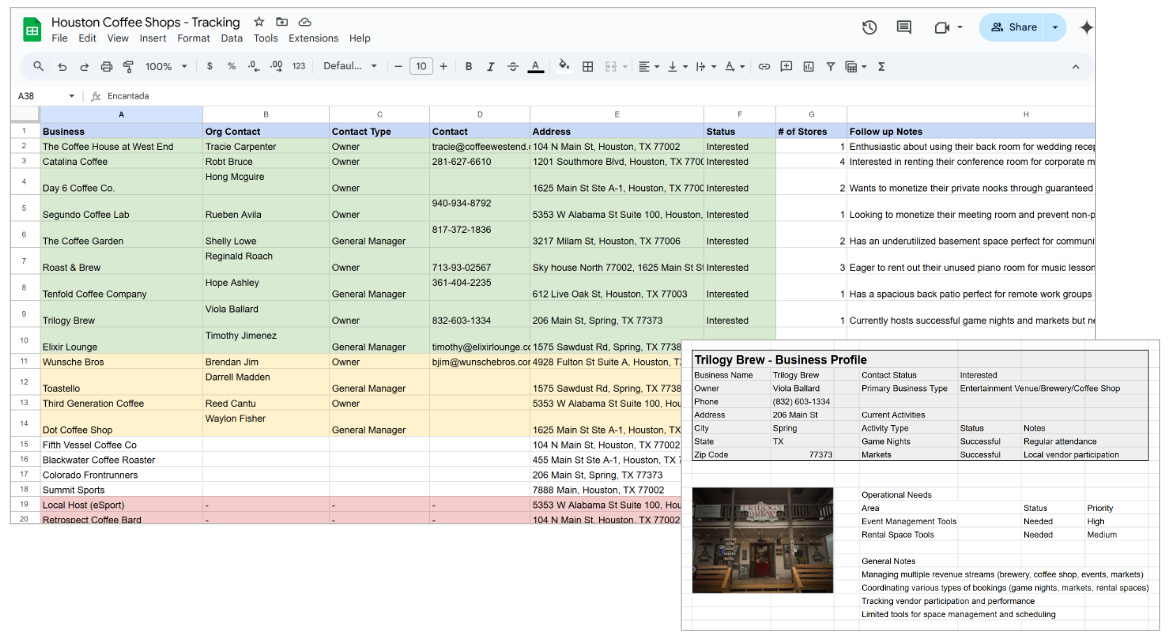
Task: Start a Meet call with the camera icon
Action: pyautogui.click(x=942, y=28)
